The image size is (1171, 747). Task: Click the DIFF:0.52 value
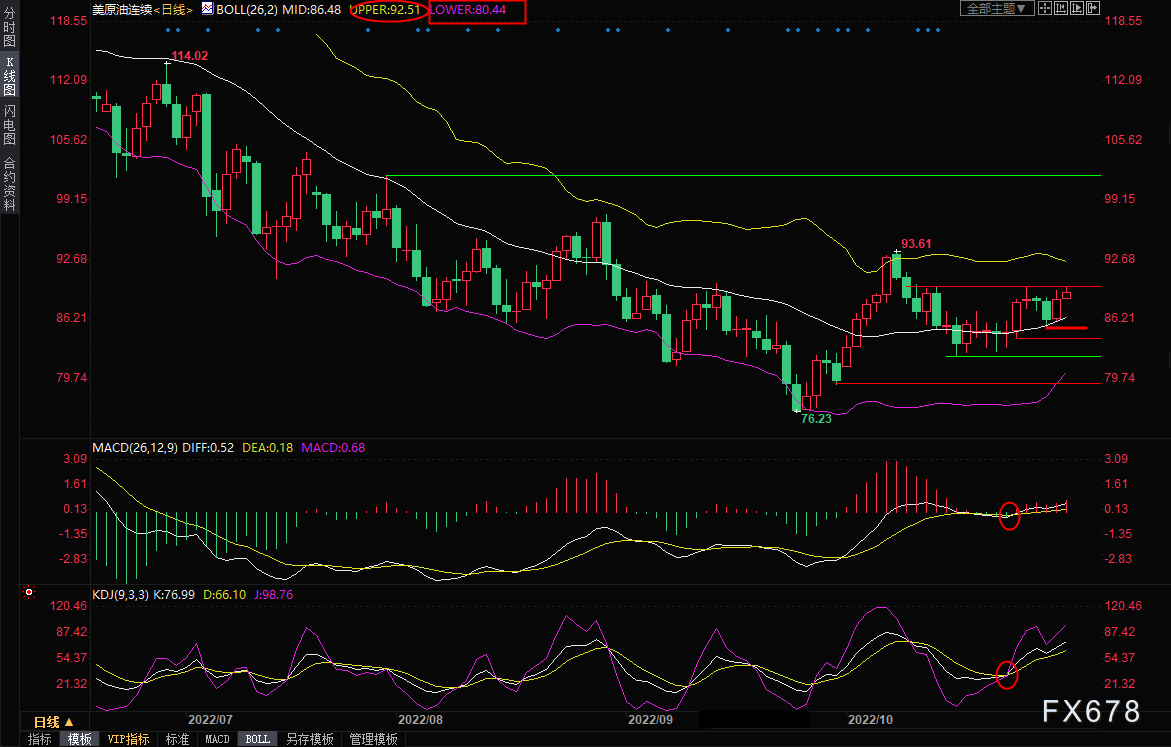click(x=208, y=447)
